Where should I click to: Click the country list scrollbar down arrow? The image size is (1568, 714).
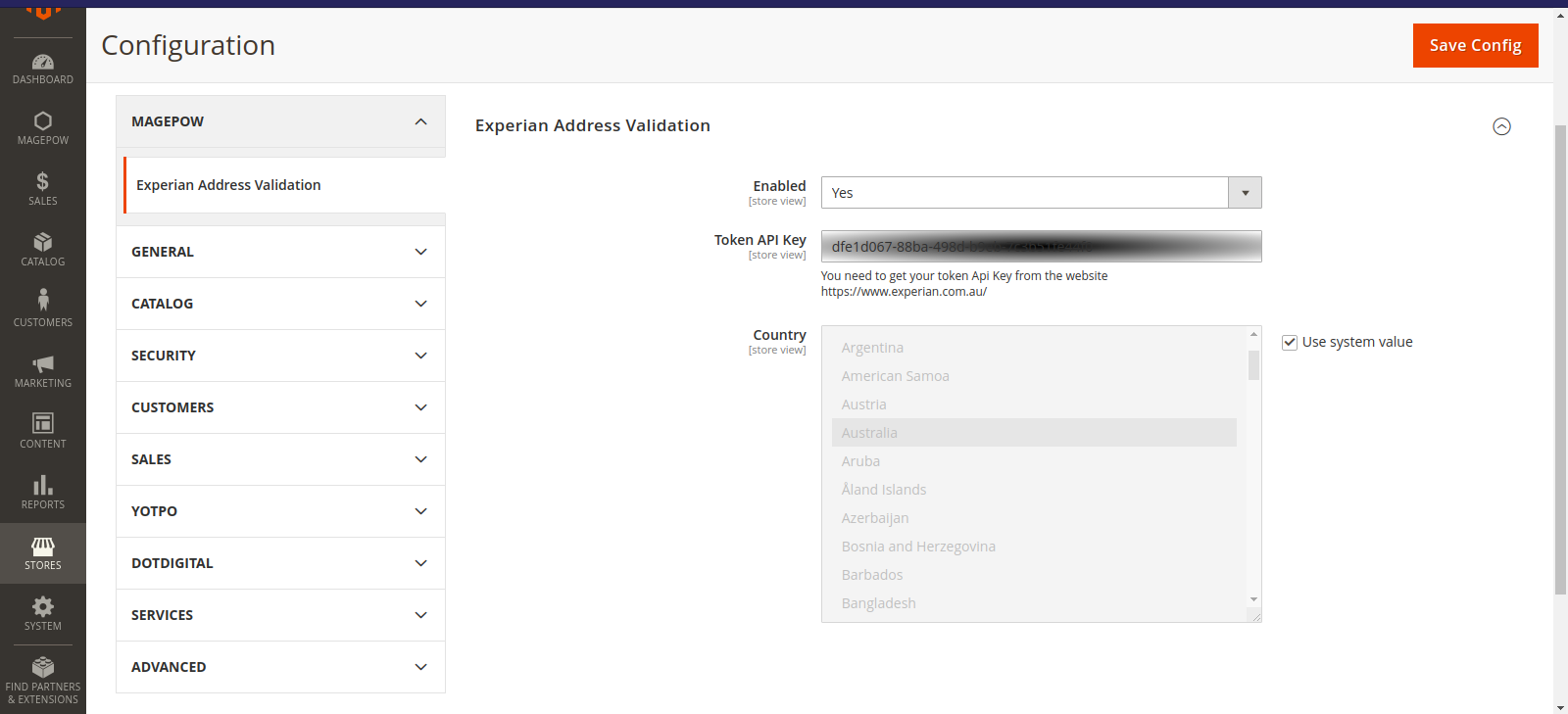point(1253,599)
